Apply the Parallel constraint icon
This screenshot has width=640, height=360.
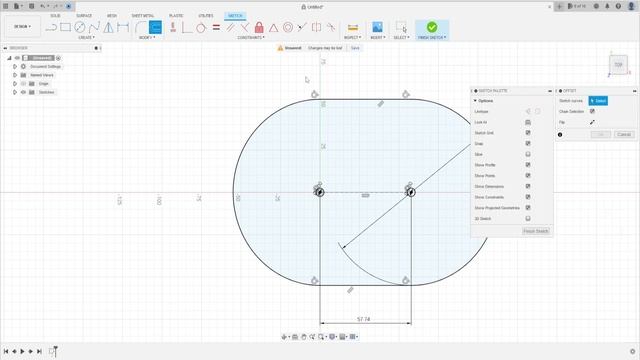pyautogui.click(x=231, y=27)
